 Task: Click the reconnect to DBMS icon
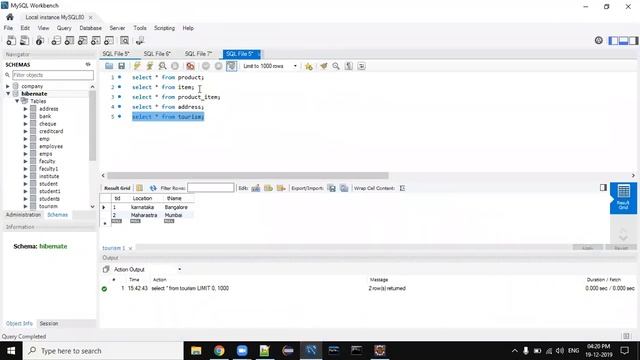point(140,40)
